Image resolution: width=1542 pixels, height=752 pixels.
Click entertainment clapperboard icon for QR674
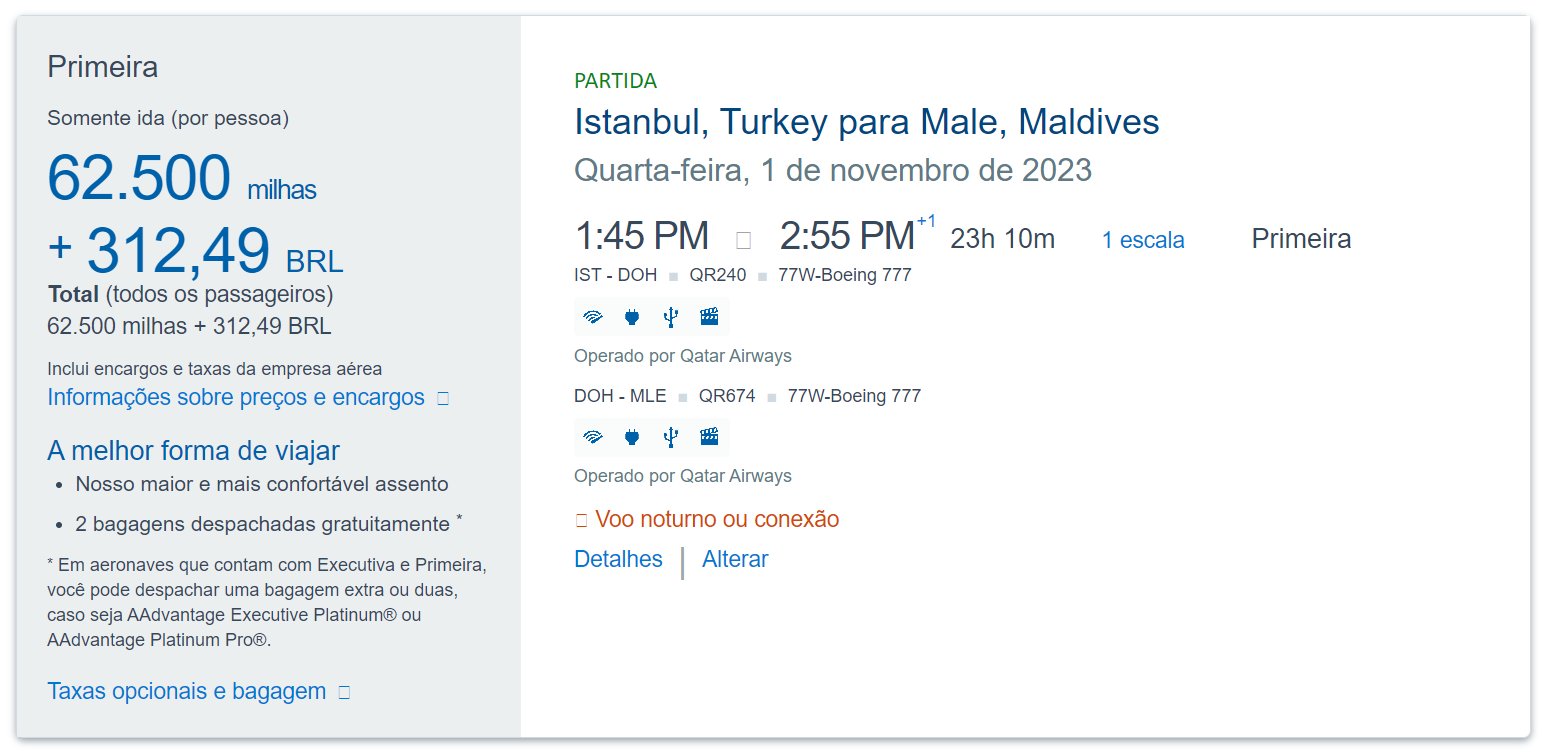tap(709, 437)
